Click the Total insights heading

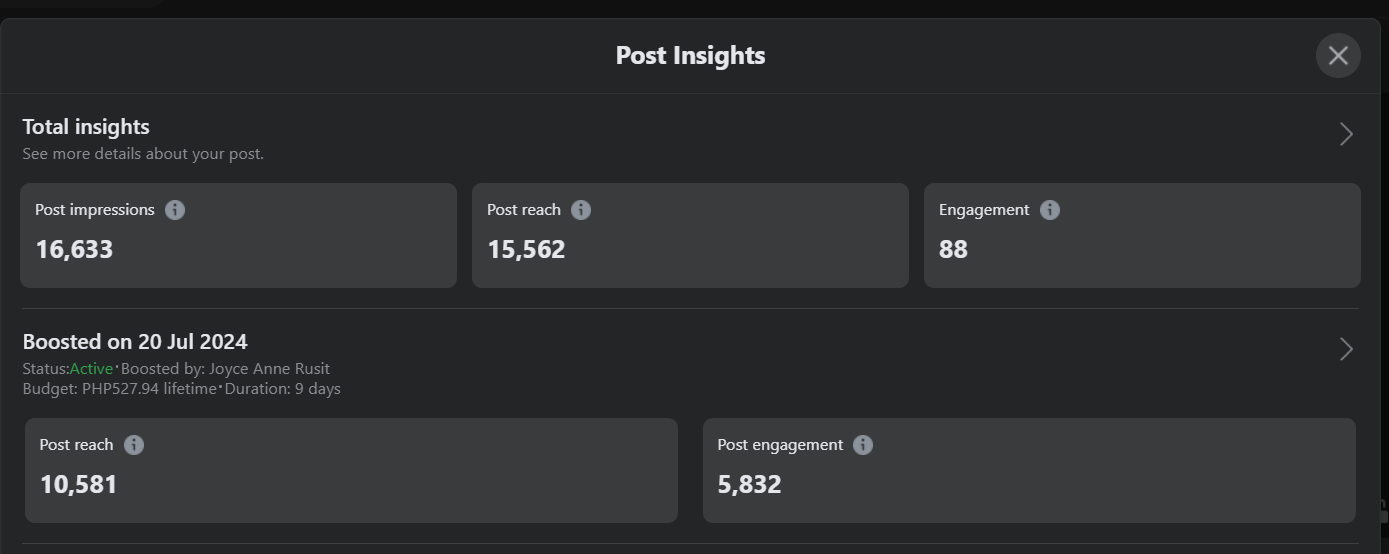tap(86, 127)
